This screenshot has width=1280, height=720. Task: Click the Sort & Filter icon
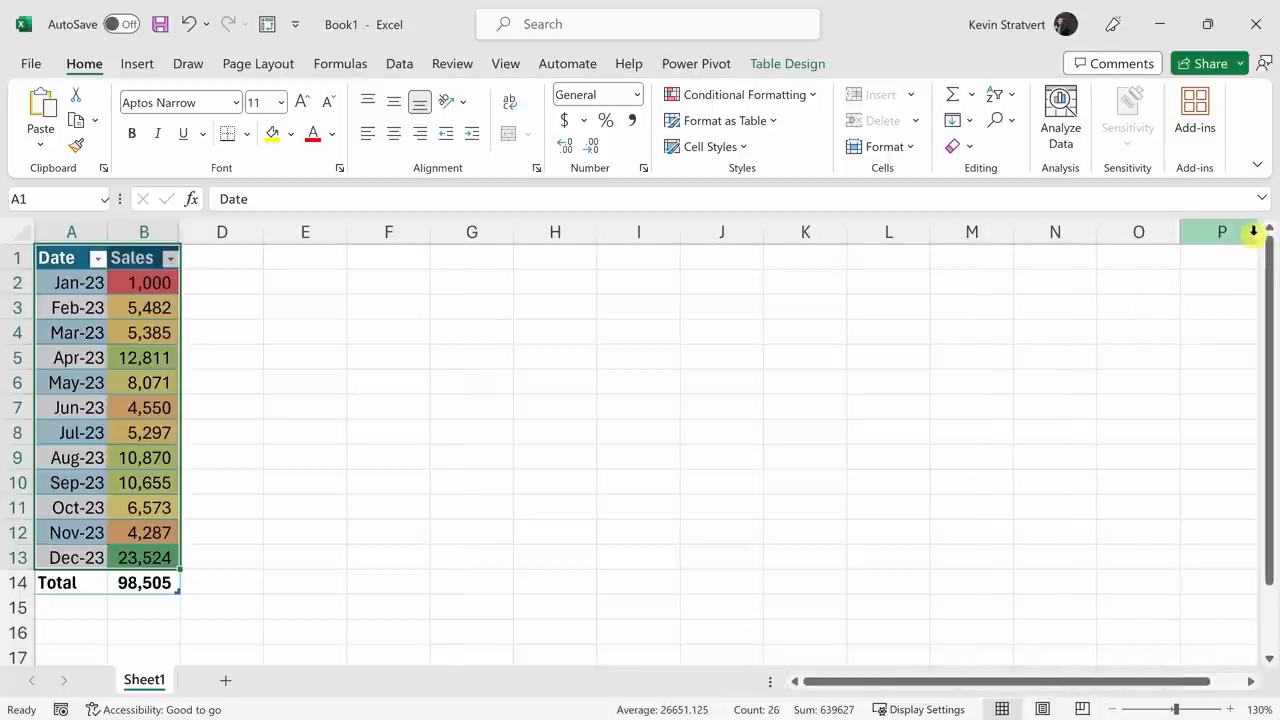point(994,94)
